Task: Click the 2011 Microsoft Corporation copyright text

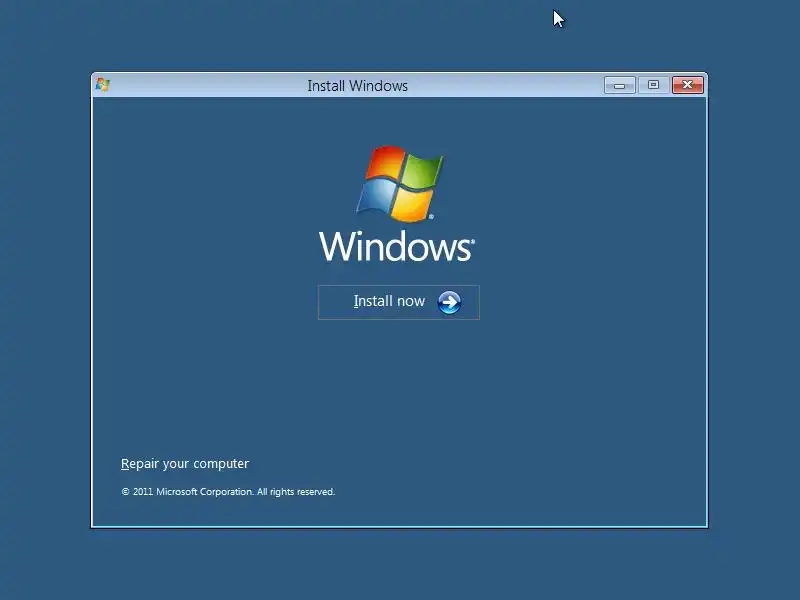Action: point(228,492)
